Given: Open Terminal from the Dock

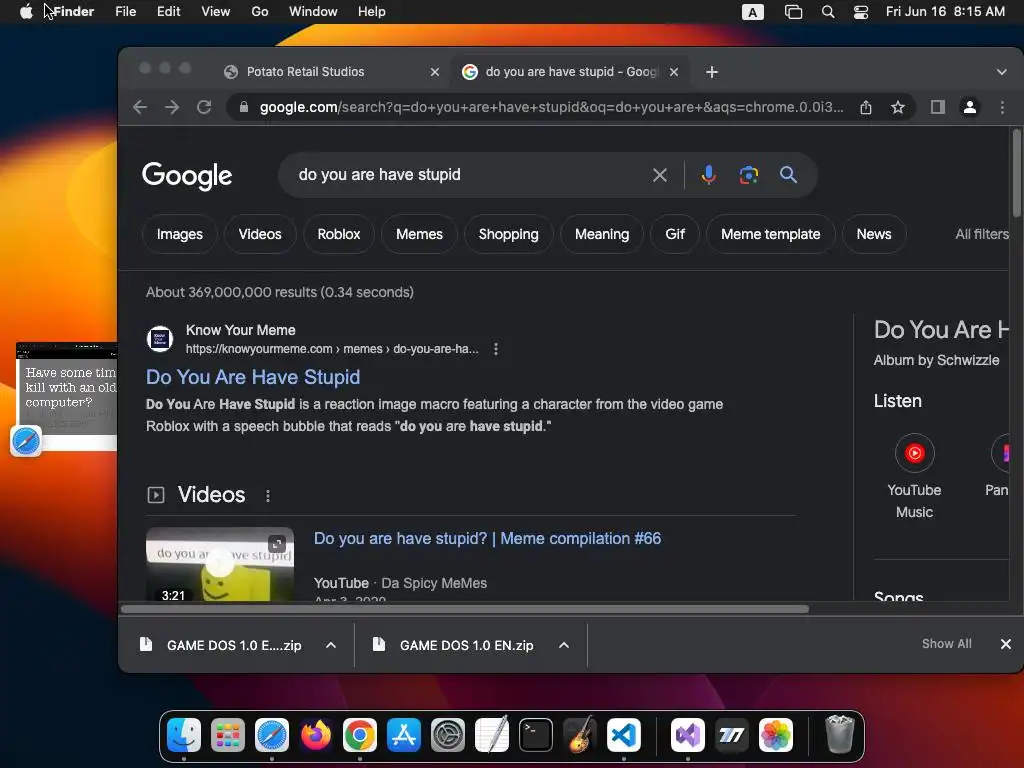Looking at the screenshot, I should (x=536, y=735).
